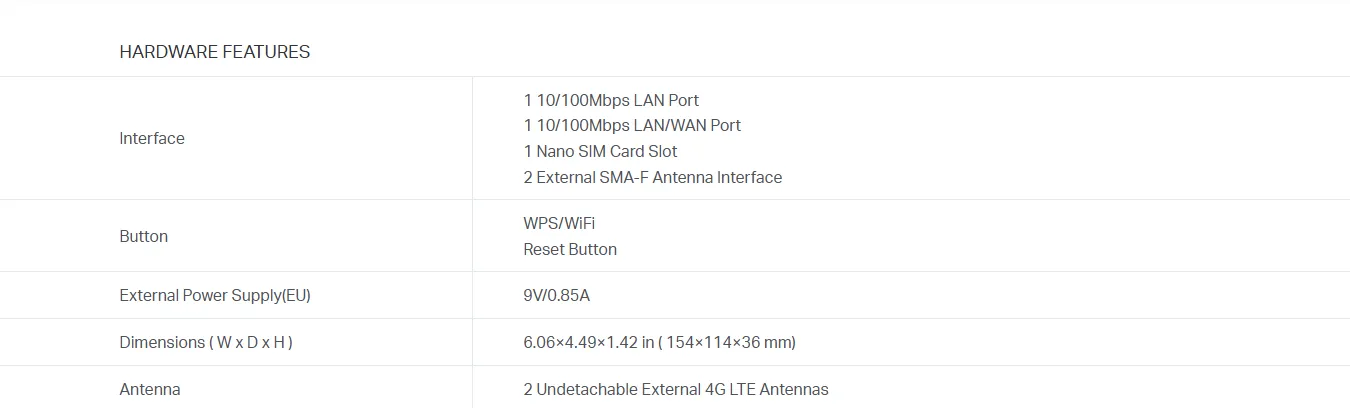This screenshot has width=1350, height=408.
Task: Click the Button row label
Action: 144,237
